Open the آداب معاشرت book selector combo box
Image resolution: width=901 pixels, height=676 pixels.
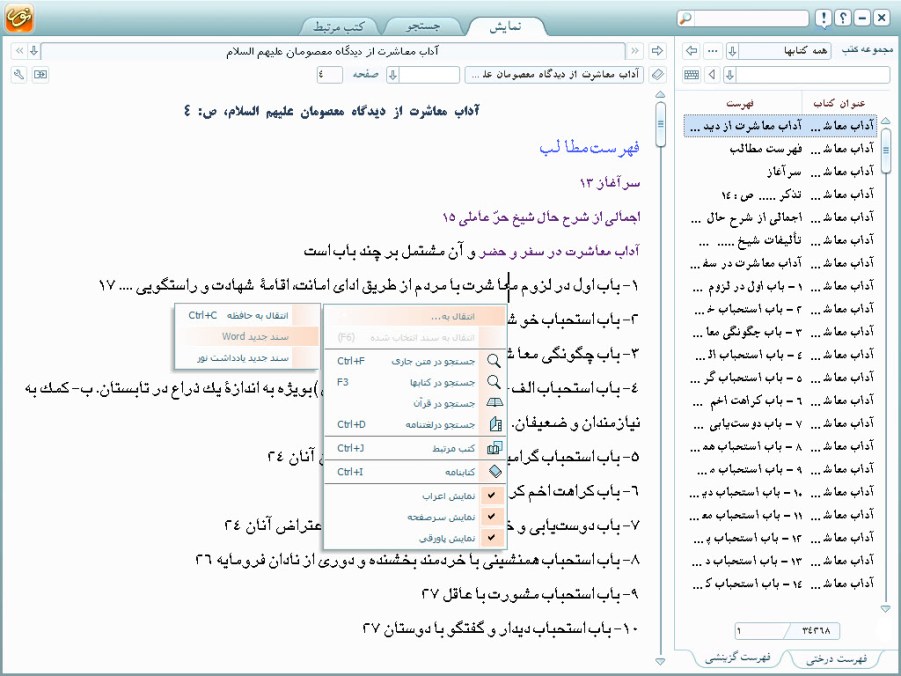click(x=555, y=75)
